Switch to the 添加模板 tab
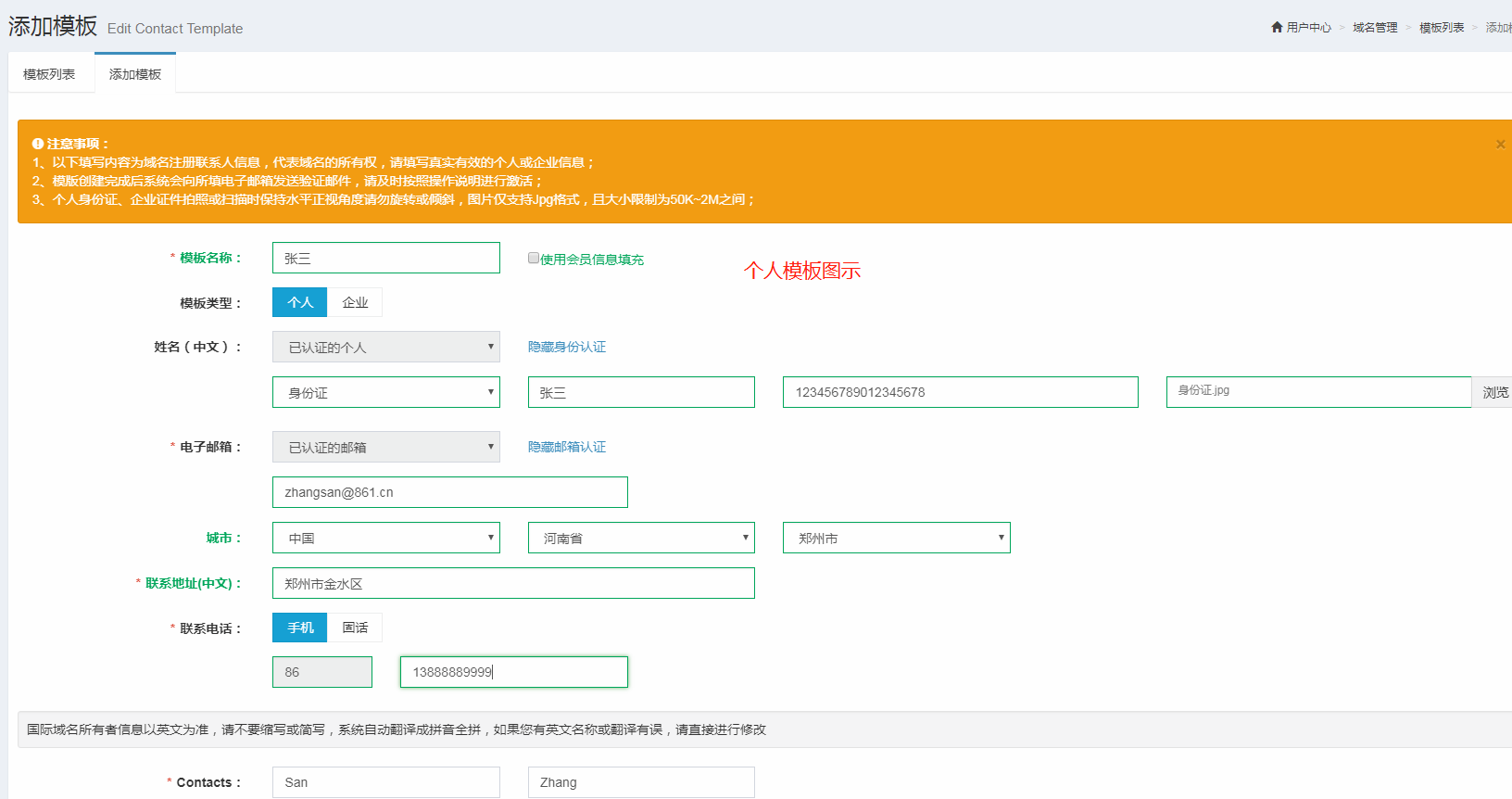 coord(135,74)
